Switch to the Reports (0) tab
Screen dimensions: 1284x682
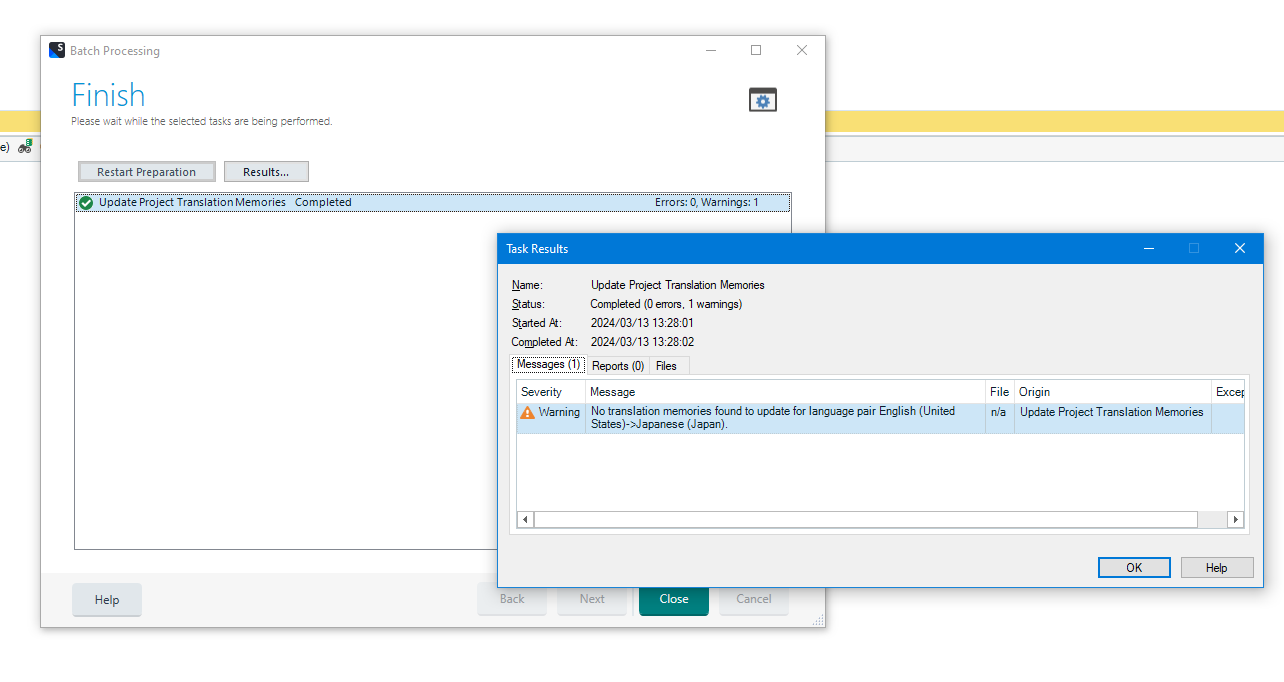(618, 366)
